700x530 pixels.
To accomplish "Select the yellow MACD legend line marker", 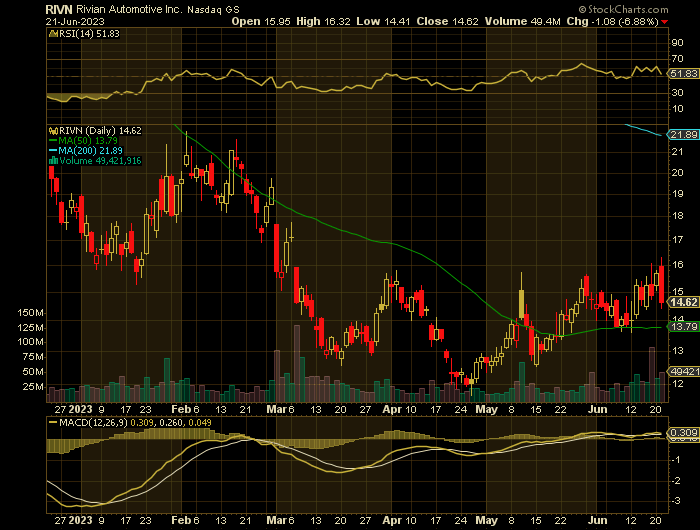I will point(53,422).
